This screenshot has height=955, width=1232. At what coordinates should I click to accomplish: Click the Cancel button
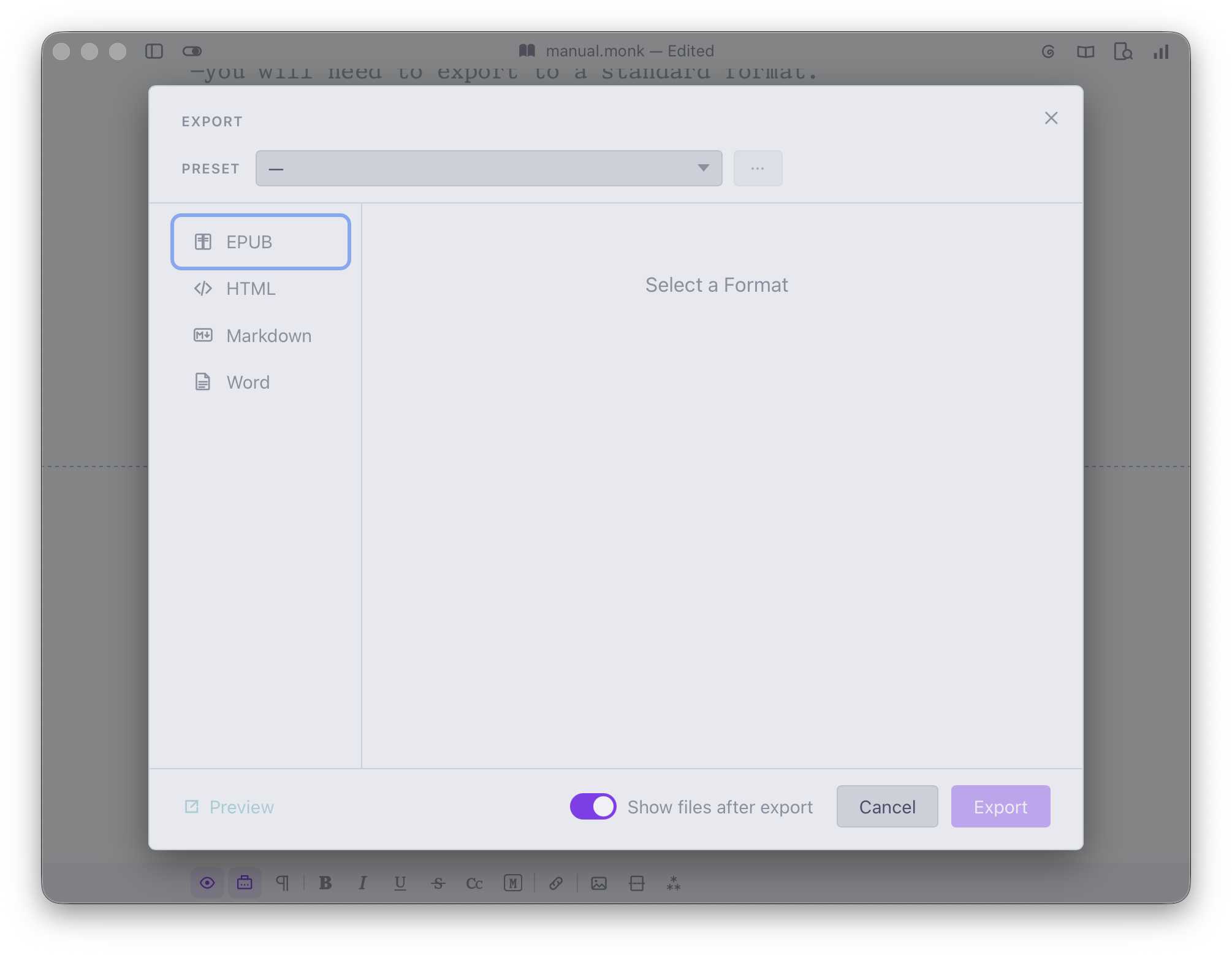pyautogui.click(x=887, y=806)
